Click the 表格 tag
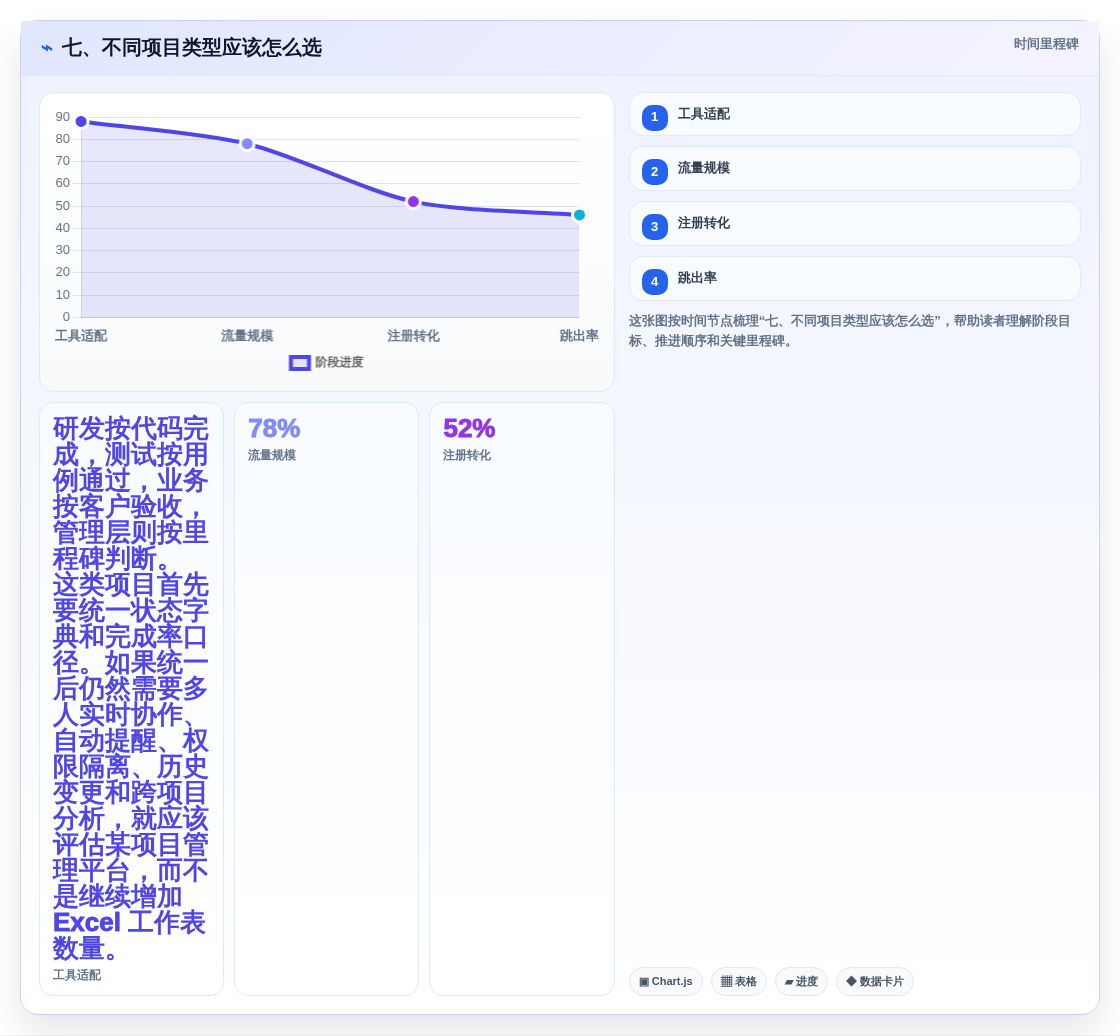This screenshot has height=1036, width=1120. tap(739, 982)
